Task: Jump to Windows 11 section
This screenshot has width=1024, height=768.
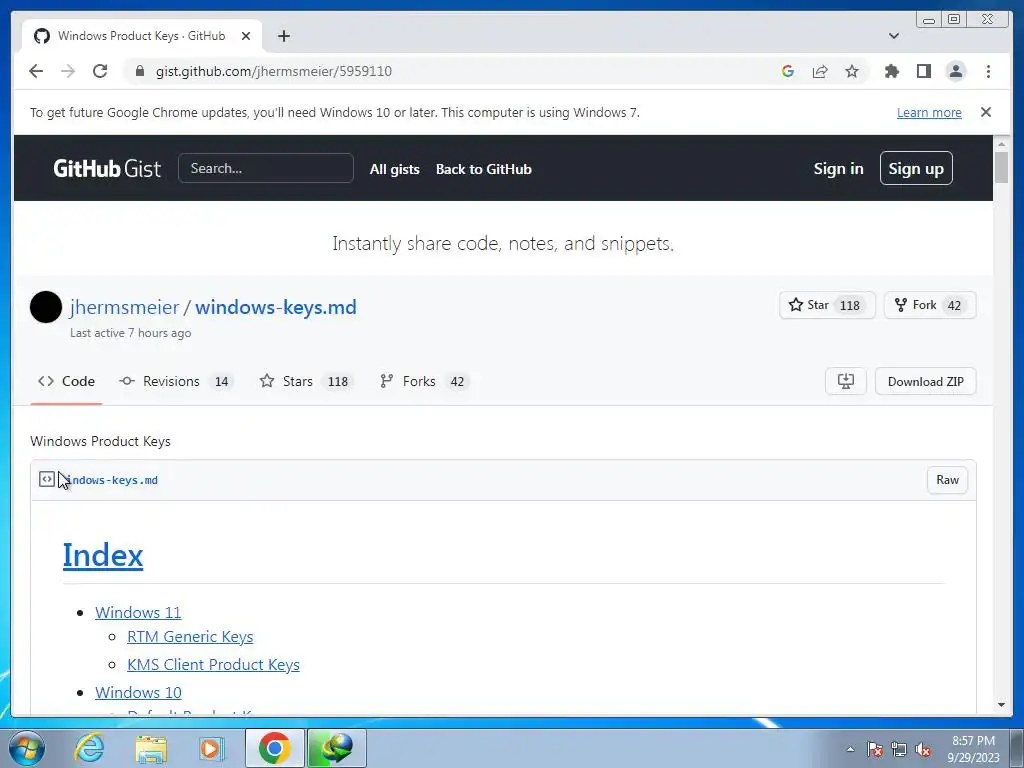Action: (138, 613)
